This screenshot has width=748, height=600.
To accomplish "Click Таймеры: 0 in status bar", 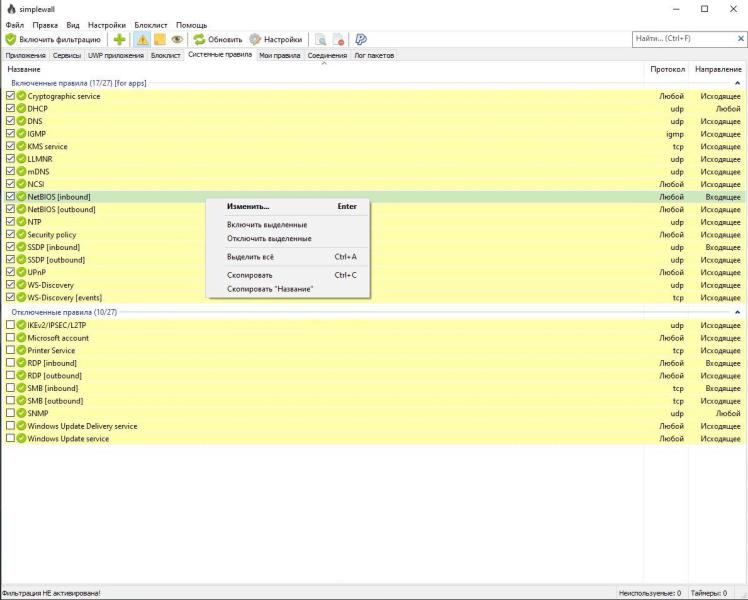I will click(x=708, y=593).
